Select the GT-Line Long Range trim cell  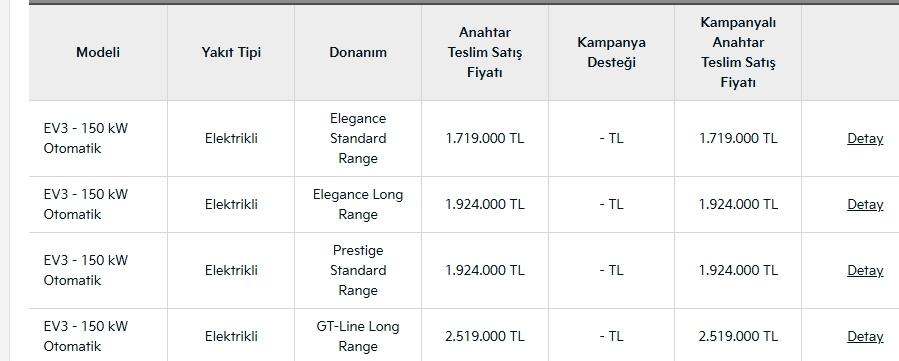coord(358,336)
